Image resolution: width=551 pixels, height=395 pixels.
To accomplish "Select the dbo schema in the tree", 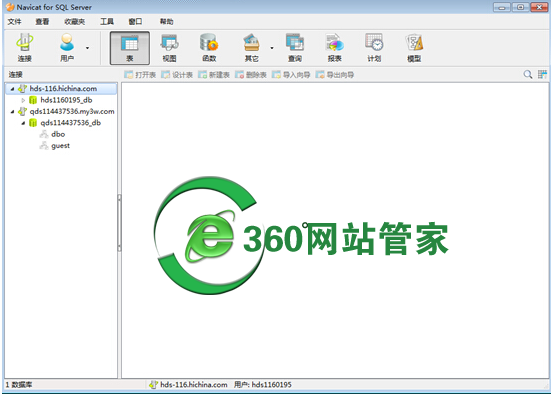I will (58, 134).
